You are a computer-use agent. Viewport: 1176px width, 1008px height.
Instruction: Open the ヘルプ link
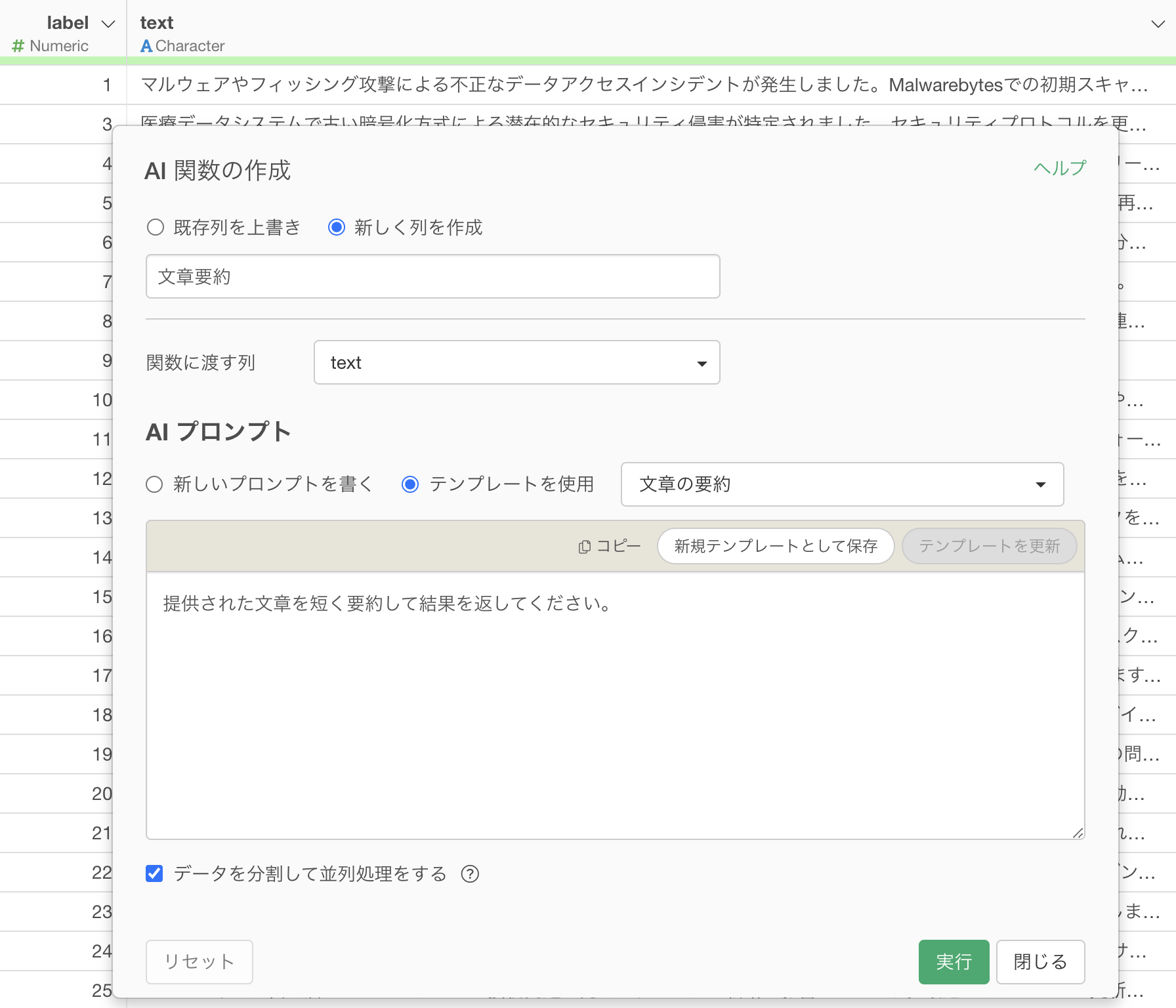(1060, 168)
